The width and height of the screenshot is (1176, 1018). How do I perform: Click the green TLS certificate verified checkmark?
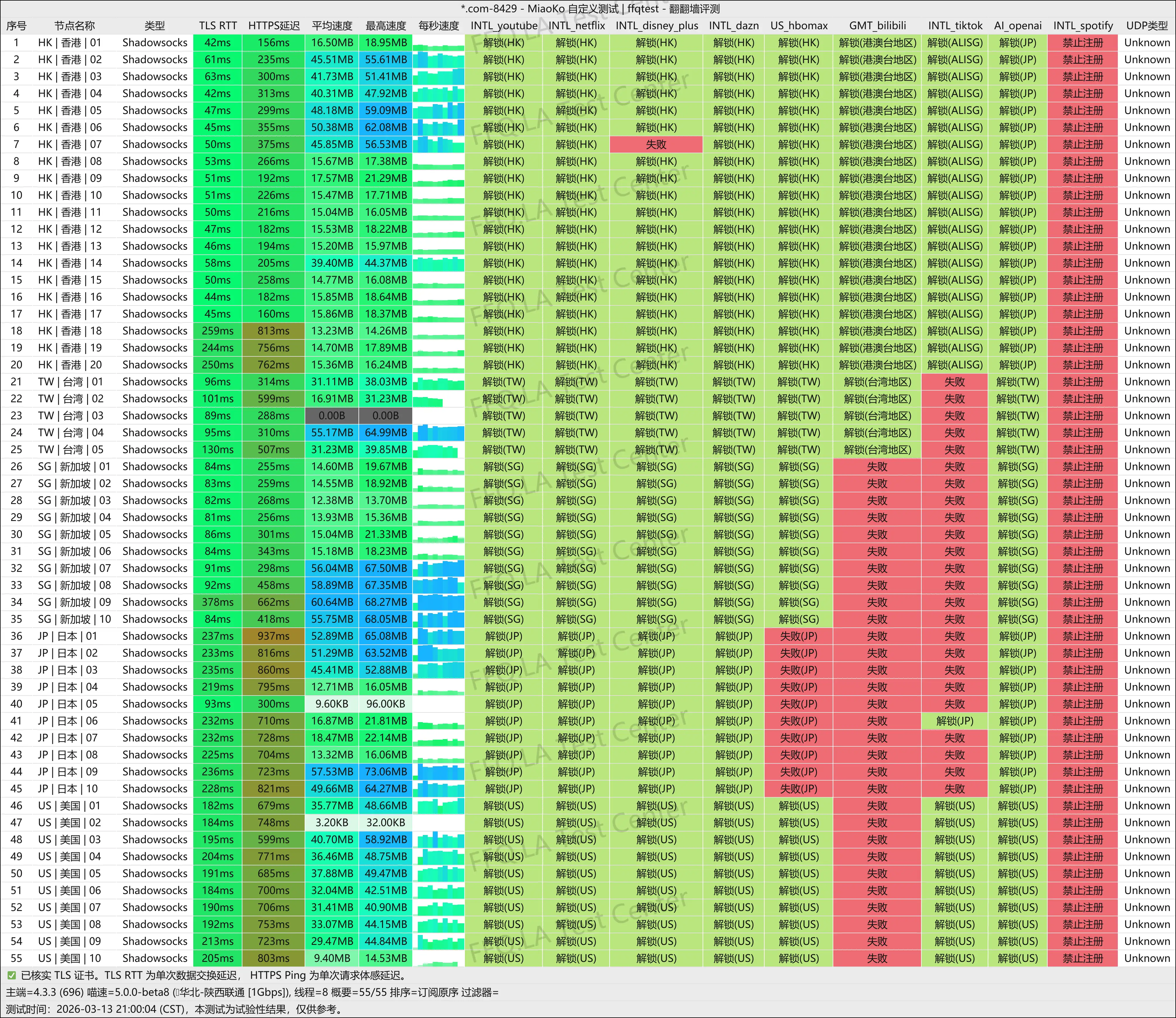(11, 975)
